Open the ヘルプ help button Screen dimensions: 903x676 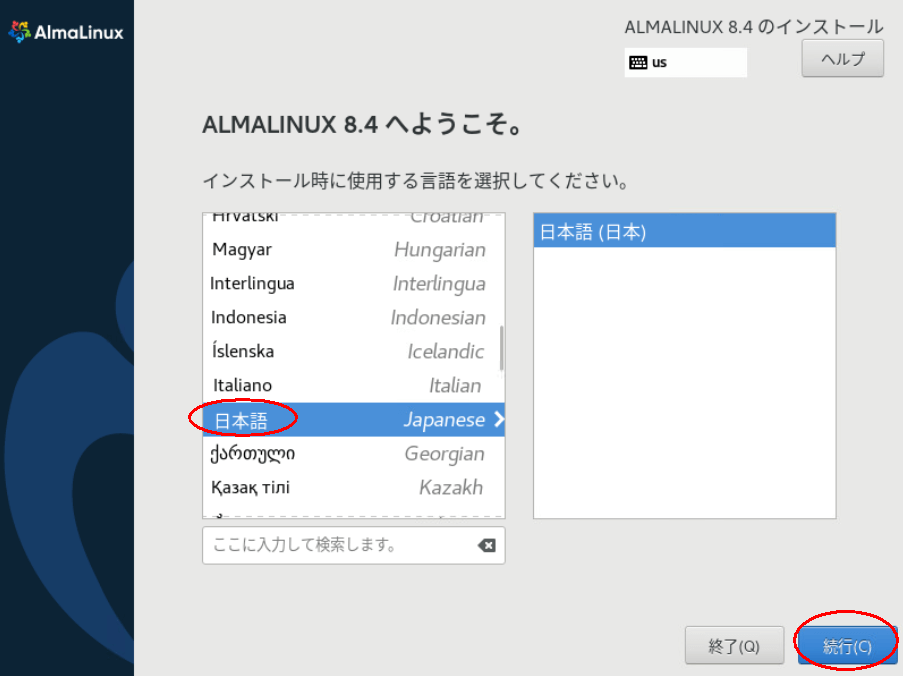[x=843, y=58]
